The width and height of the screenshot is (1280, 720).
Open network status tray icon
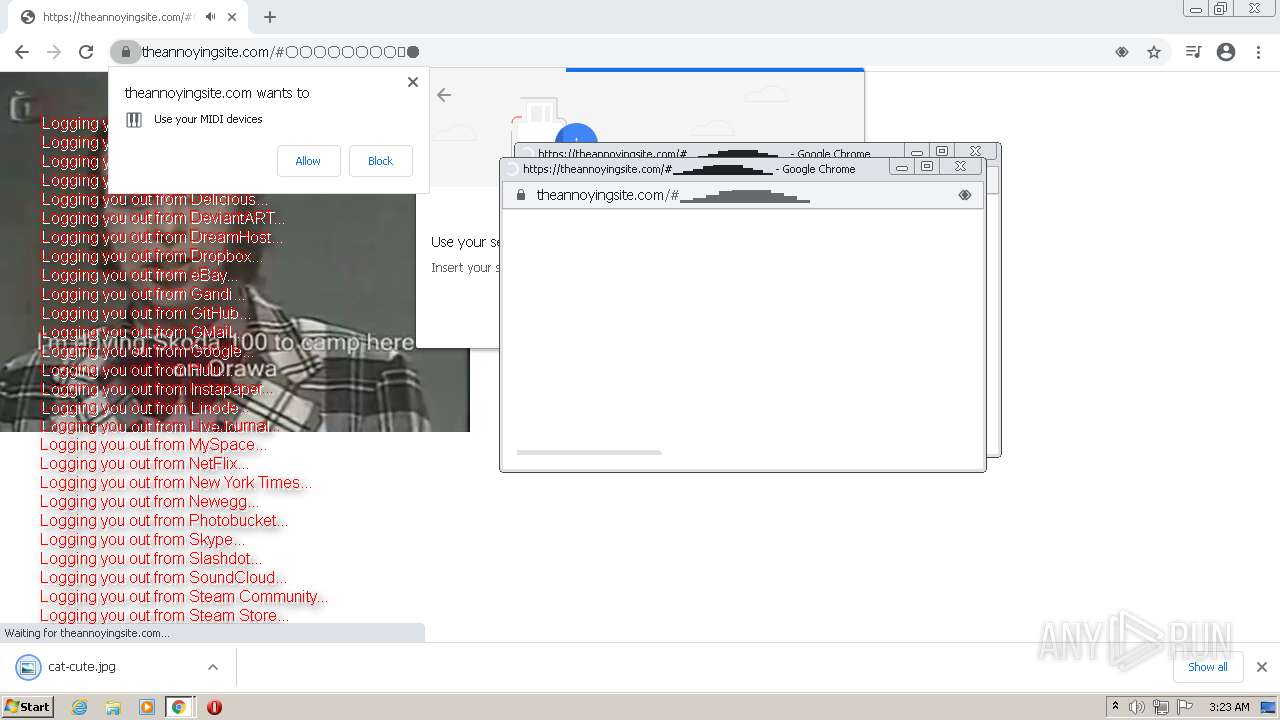(x=1161, y=707)
